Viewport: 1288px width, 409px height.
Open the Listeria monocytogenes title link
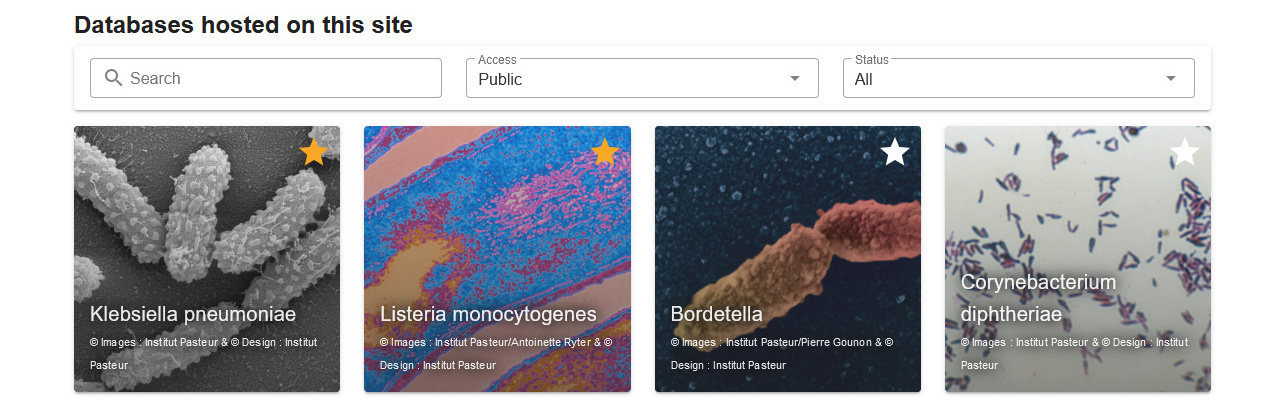pyautogui.click(x=488, y=314)
